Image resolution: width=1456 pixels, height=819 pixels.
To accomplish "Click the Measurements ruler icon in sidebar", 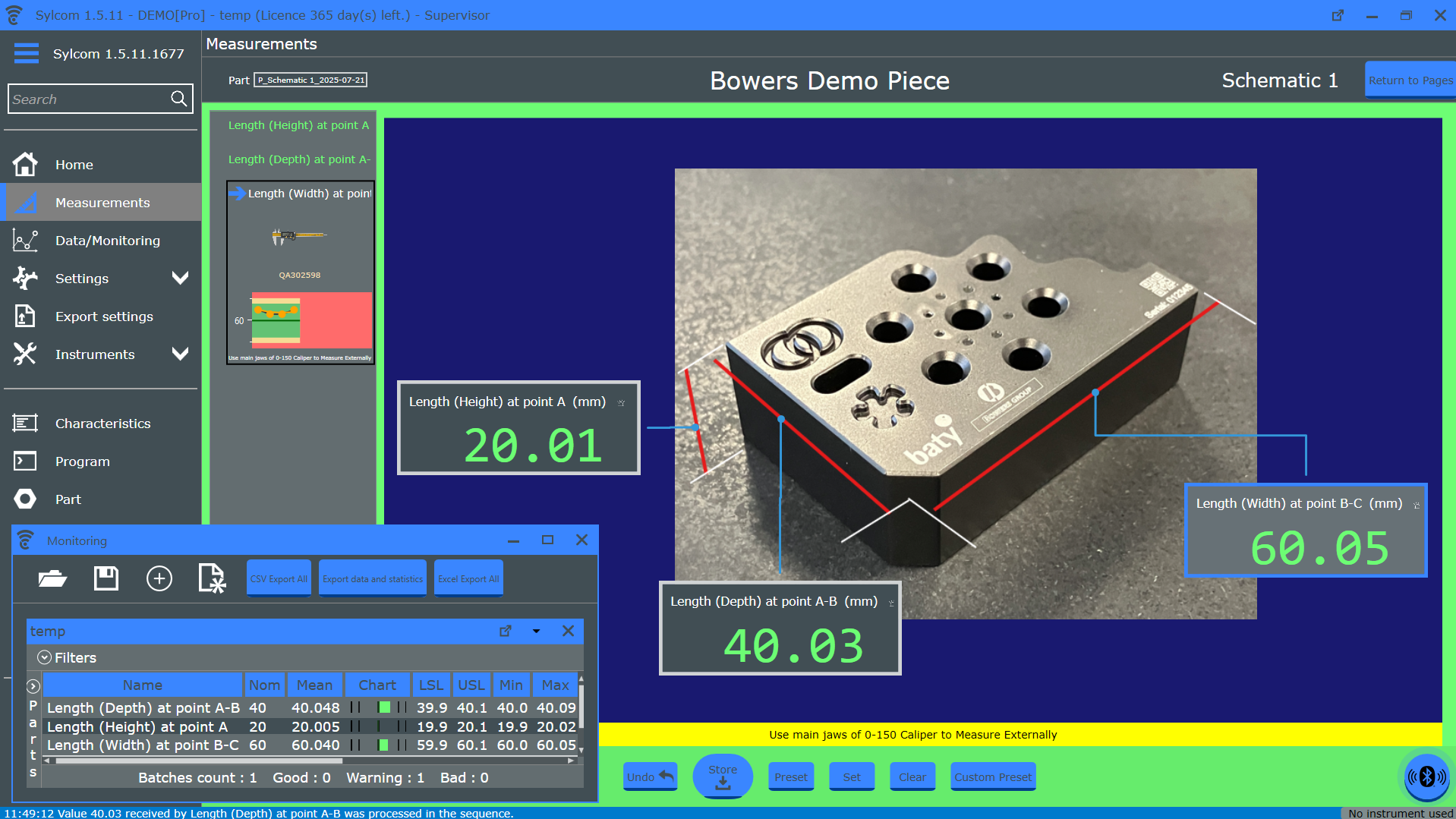I will (25, 202).
